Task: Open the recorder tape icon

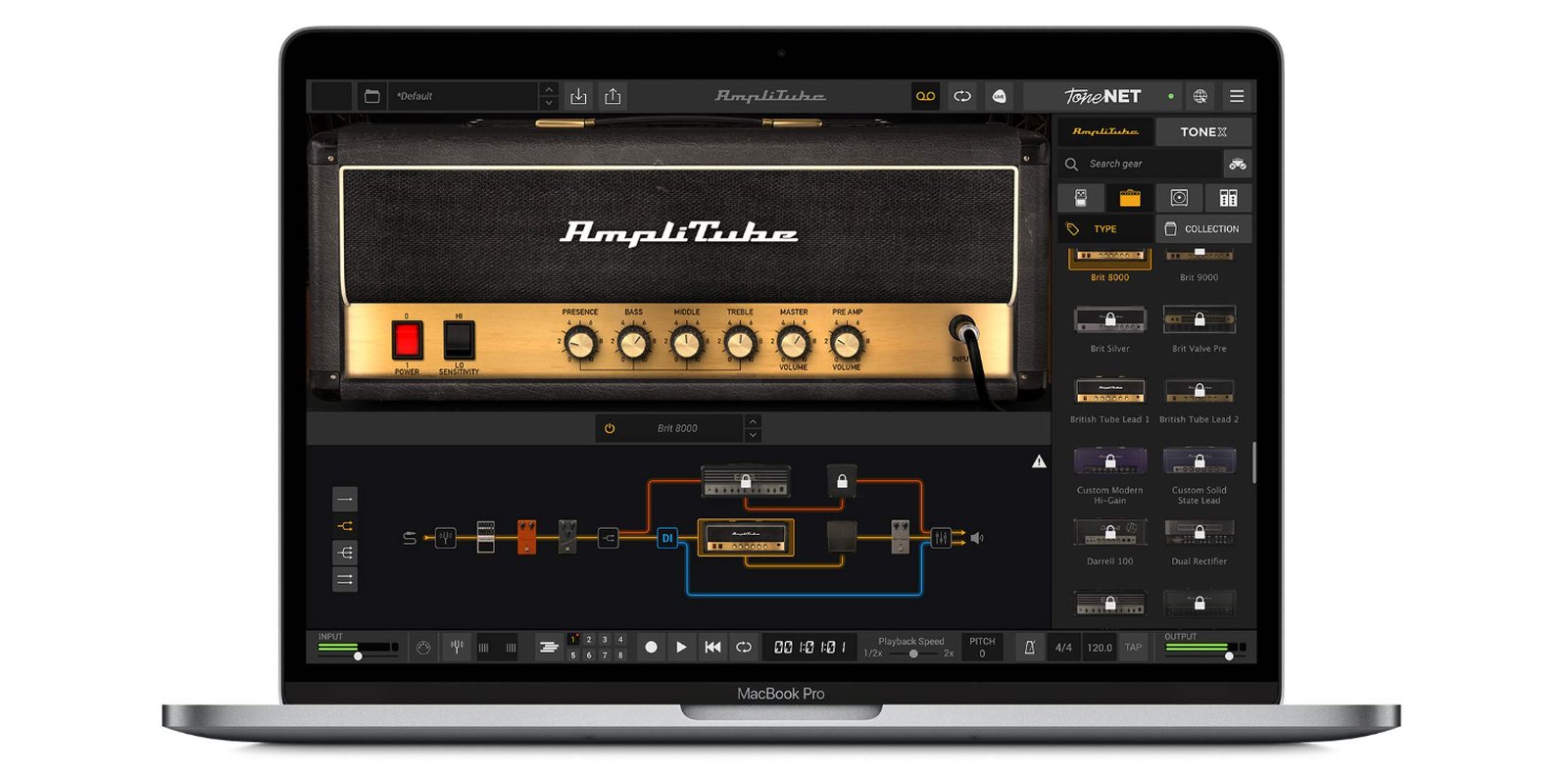Action: [925, 96]
